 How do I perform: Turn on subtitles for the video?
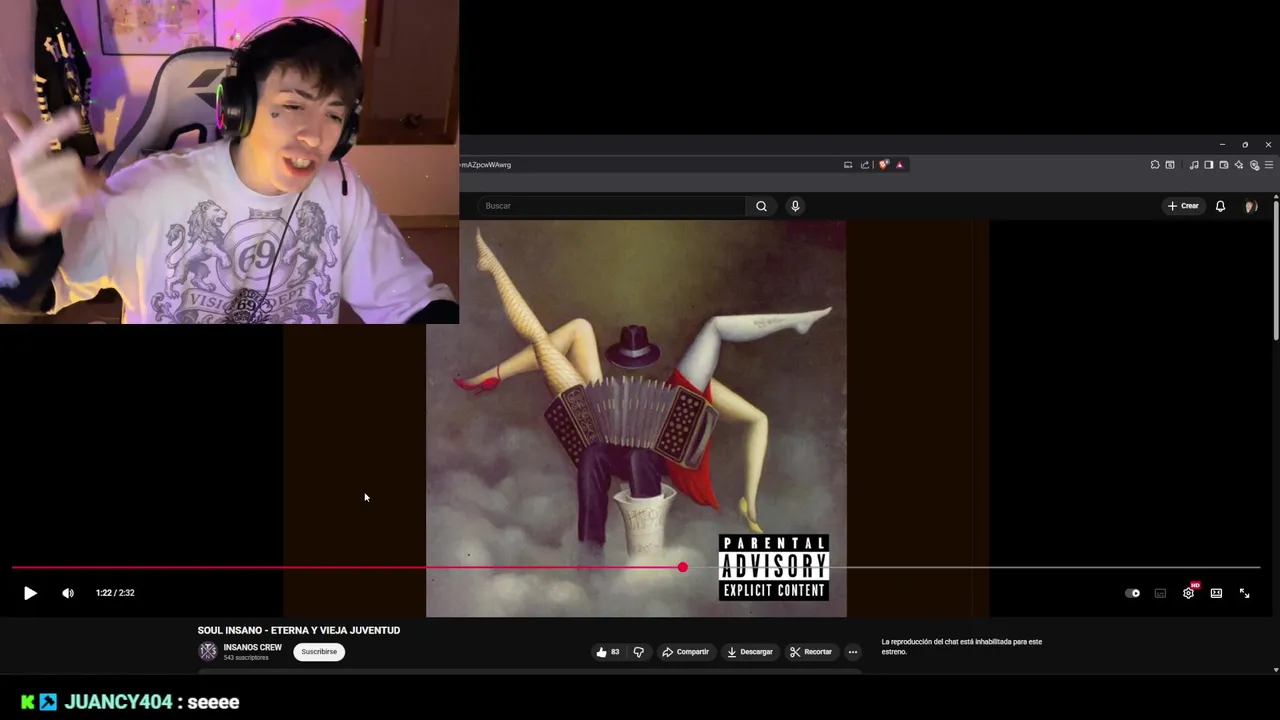(x=1160, y=593)
